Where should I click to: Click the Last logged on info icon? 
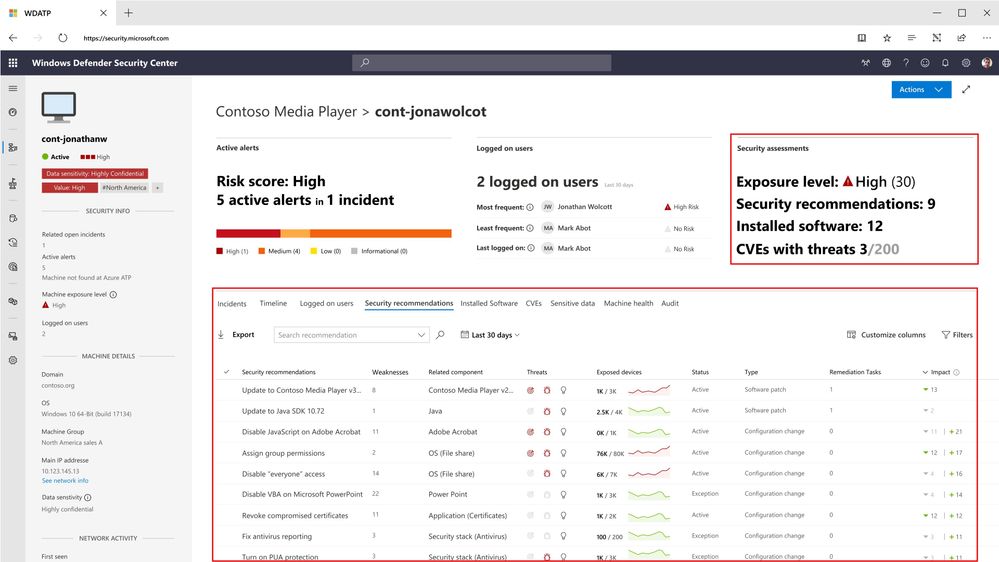coord(531,248)
